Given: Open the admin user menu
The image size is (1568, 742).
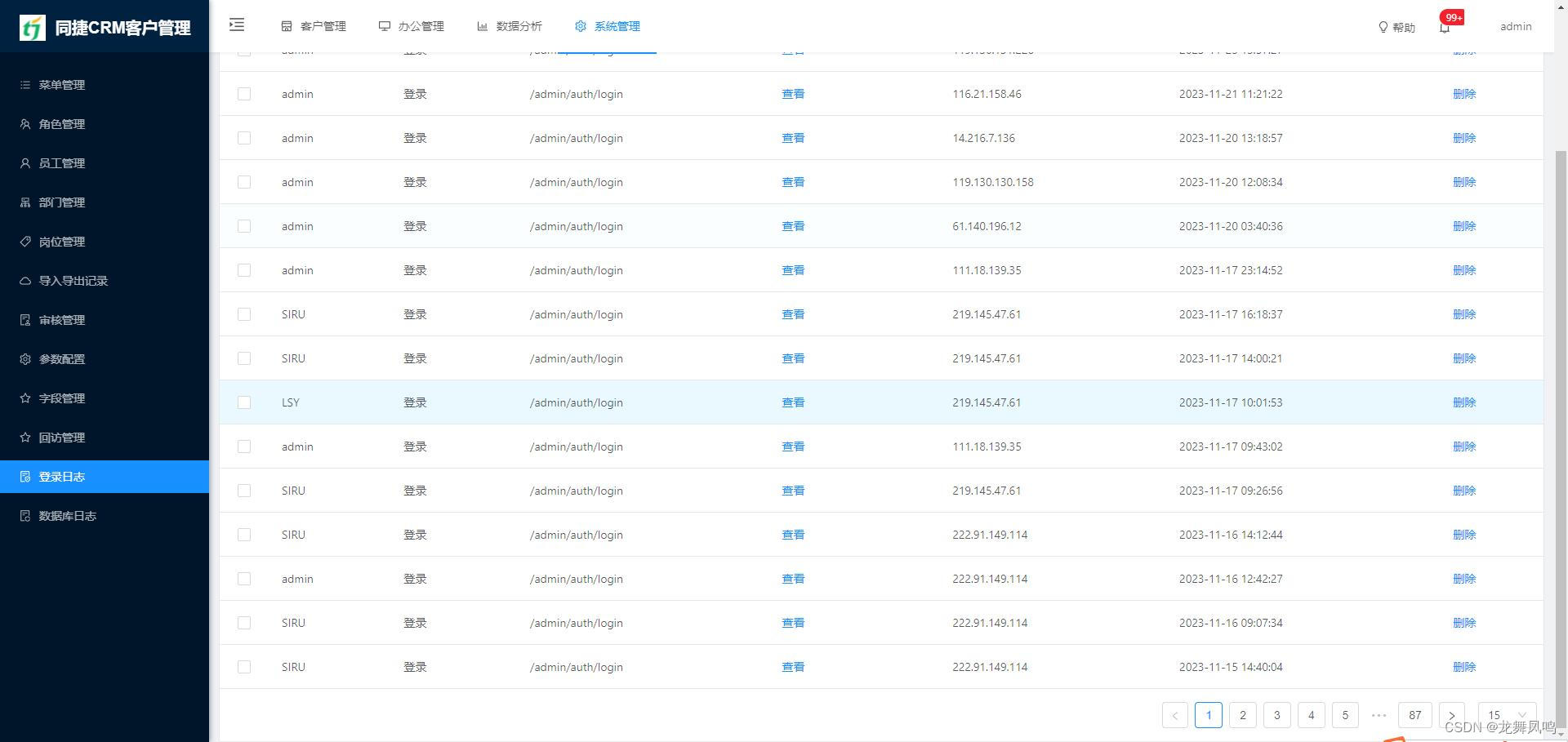Looking at the screenshot, I should pyautogui.click(x=1516, y=26).
